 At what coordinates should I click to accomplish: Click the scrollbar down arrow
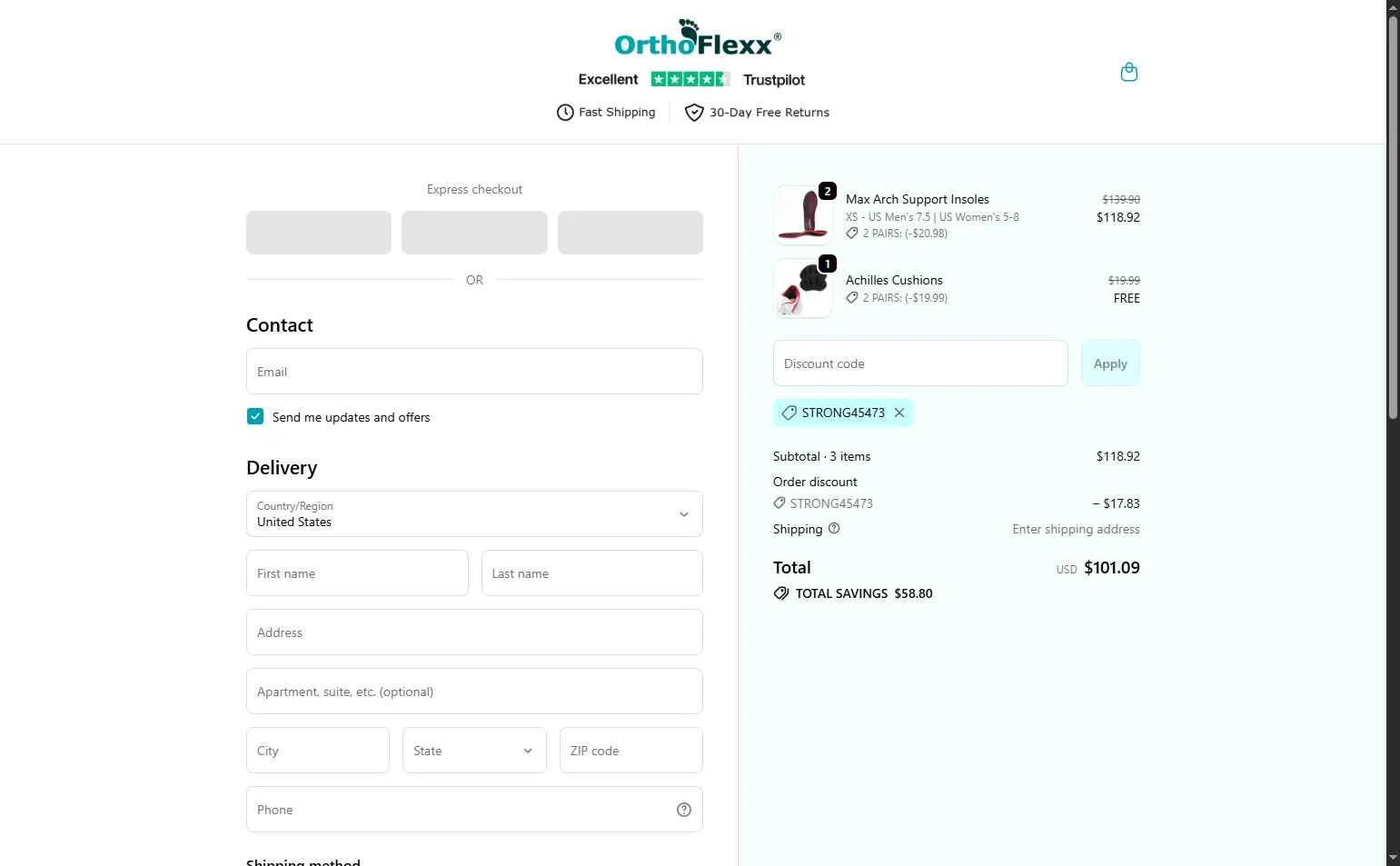[1393, 858]
